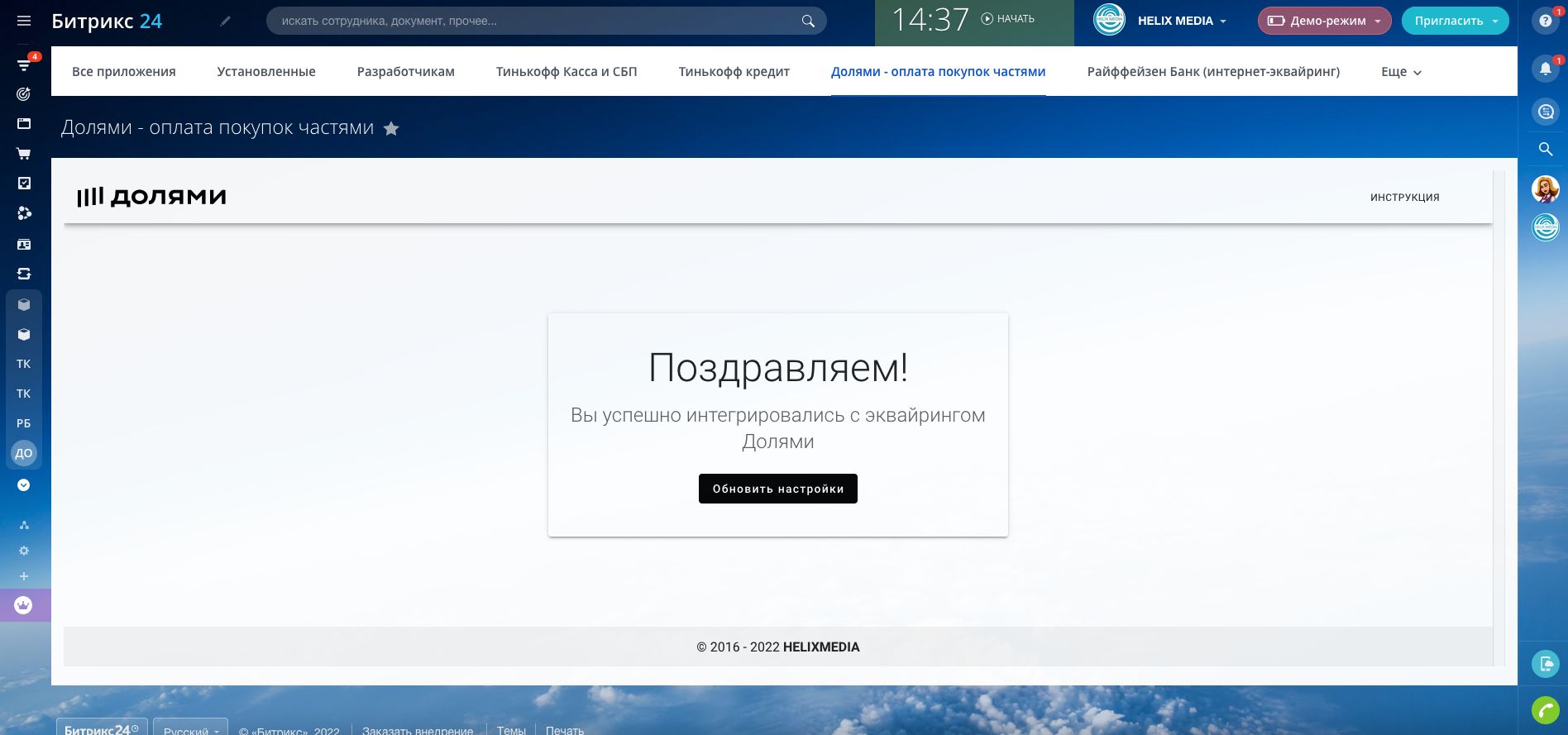Switch to Тинькофф Касса и СБП tab

pyautogui.click(x=566, y=72)
